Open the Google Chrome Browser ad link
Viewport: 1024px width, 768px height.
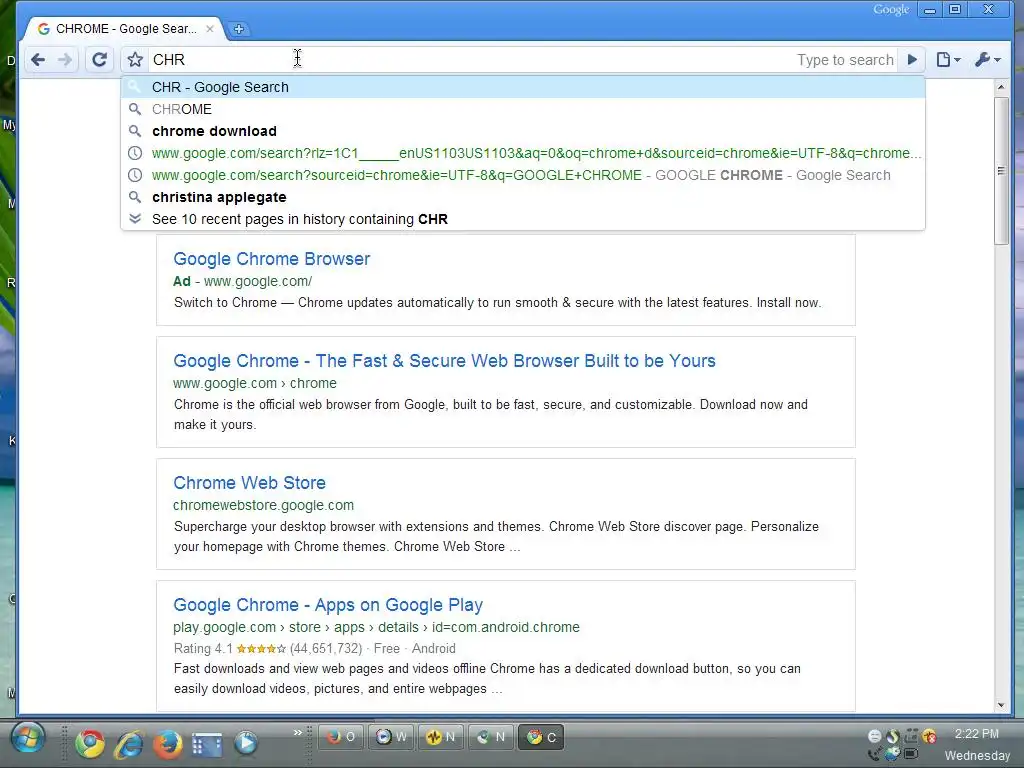[x=272, y=259]
